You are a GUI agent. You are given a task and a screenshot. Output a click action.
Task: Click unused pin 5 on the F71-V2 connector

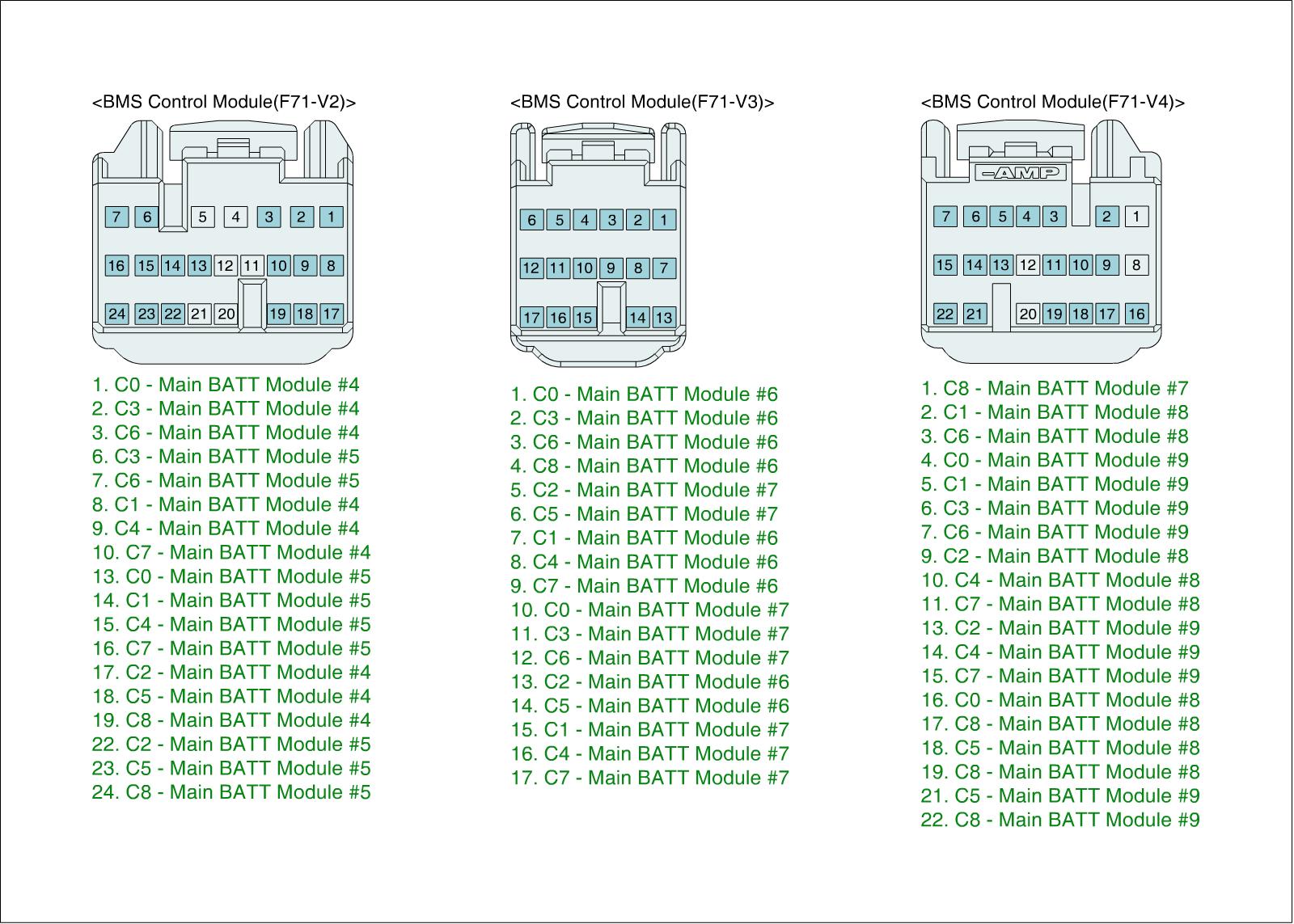202,217
